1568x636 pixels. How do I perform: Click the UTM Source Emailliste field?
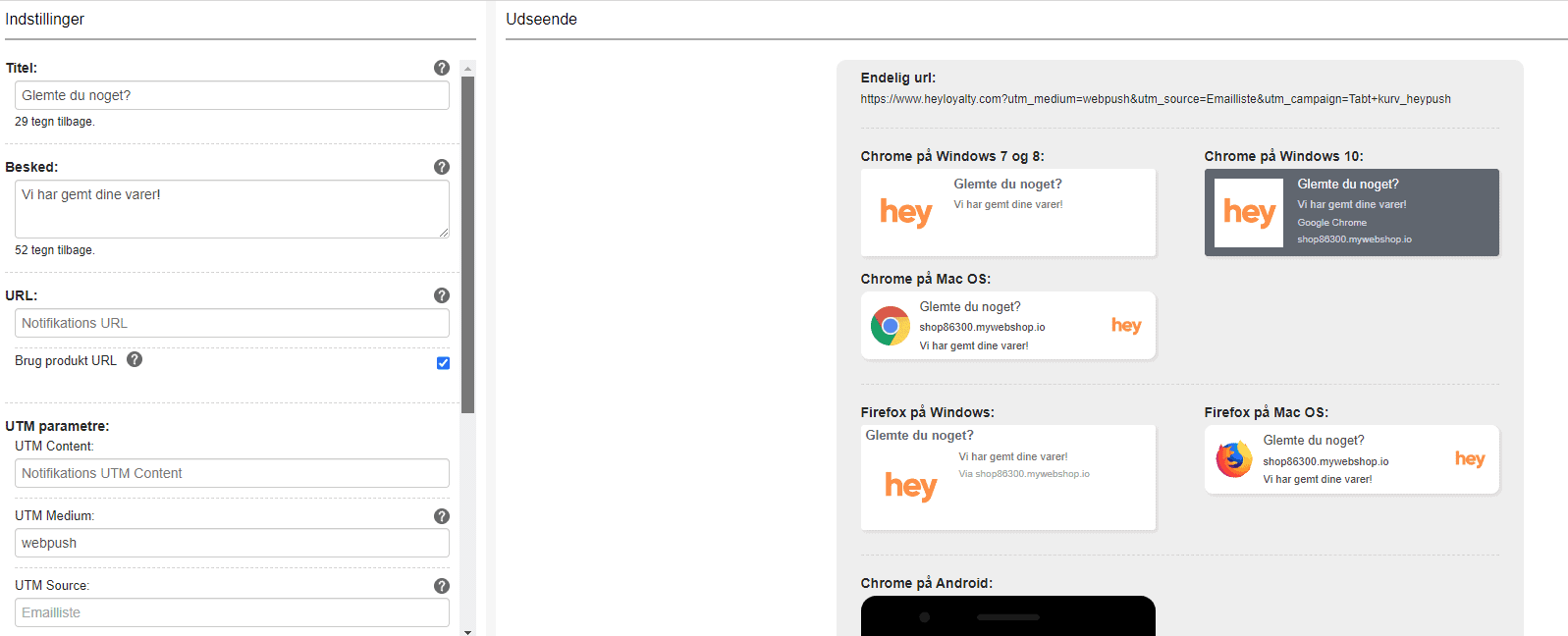[x=232, y=612]
